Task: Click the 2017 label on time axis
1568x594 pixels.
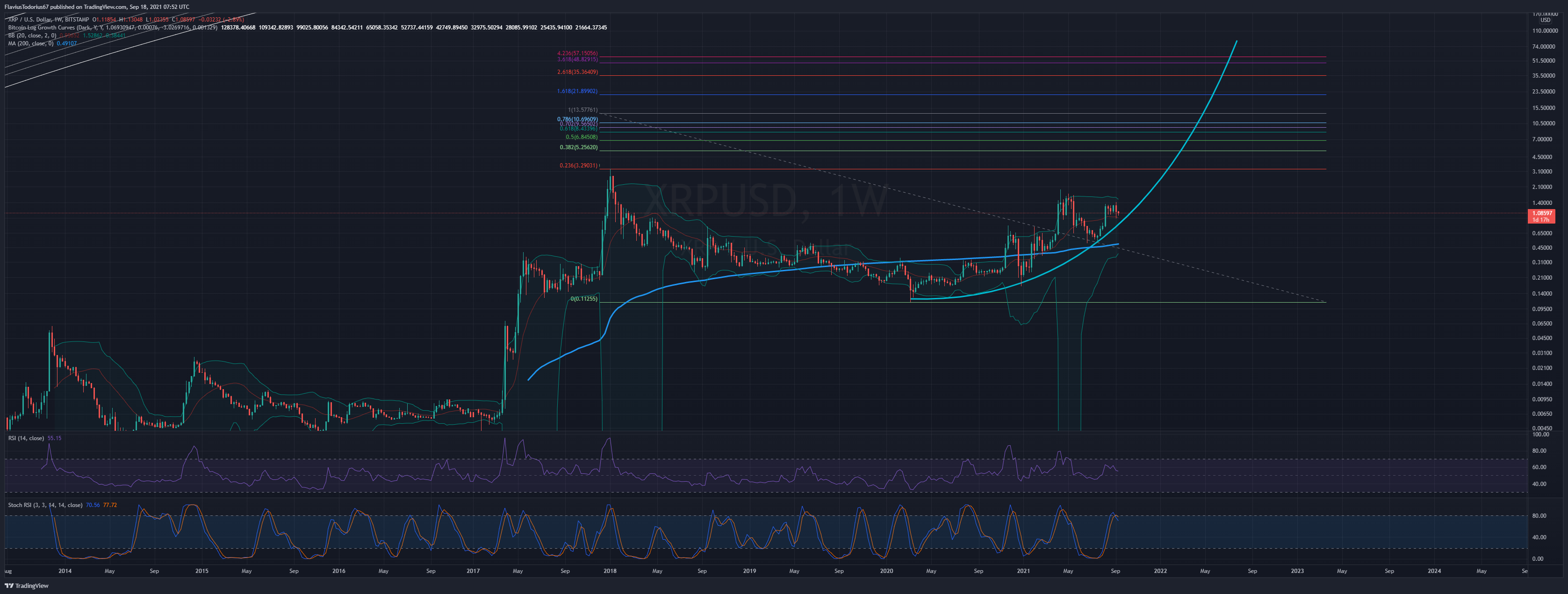Action: [473, 572]
